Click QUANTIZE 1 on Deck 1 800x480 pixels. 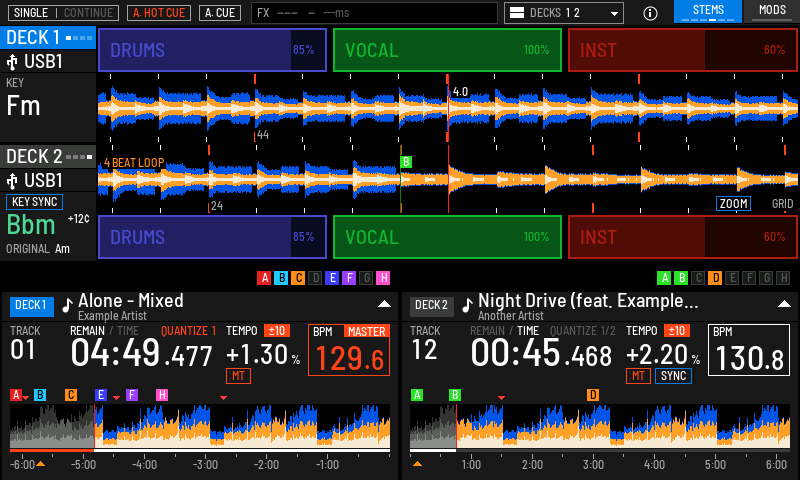[188, 331]
